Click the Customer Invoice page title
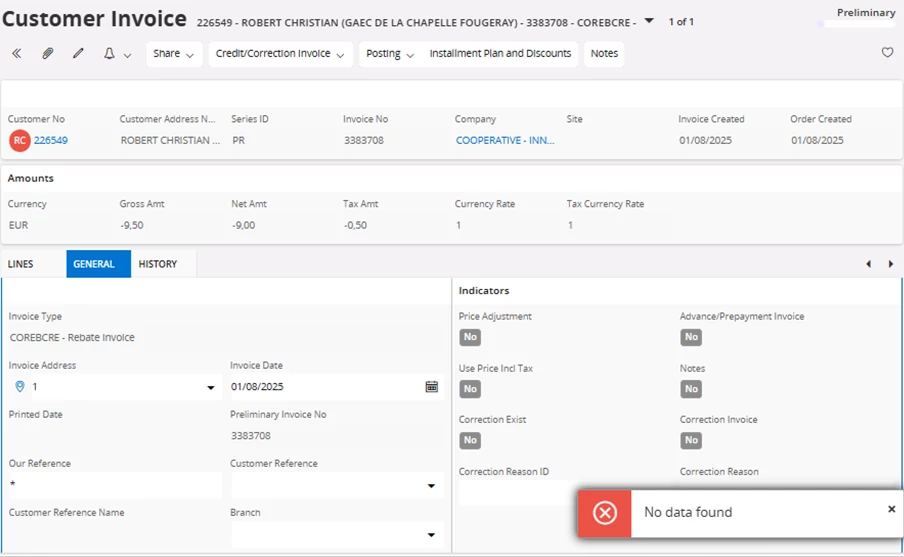Viewport: 904px width, 557px height. (95, 18)
